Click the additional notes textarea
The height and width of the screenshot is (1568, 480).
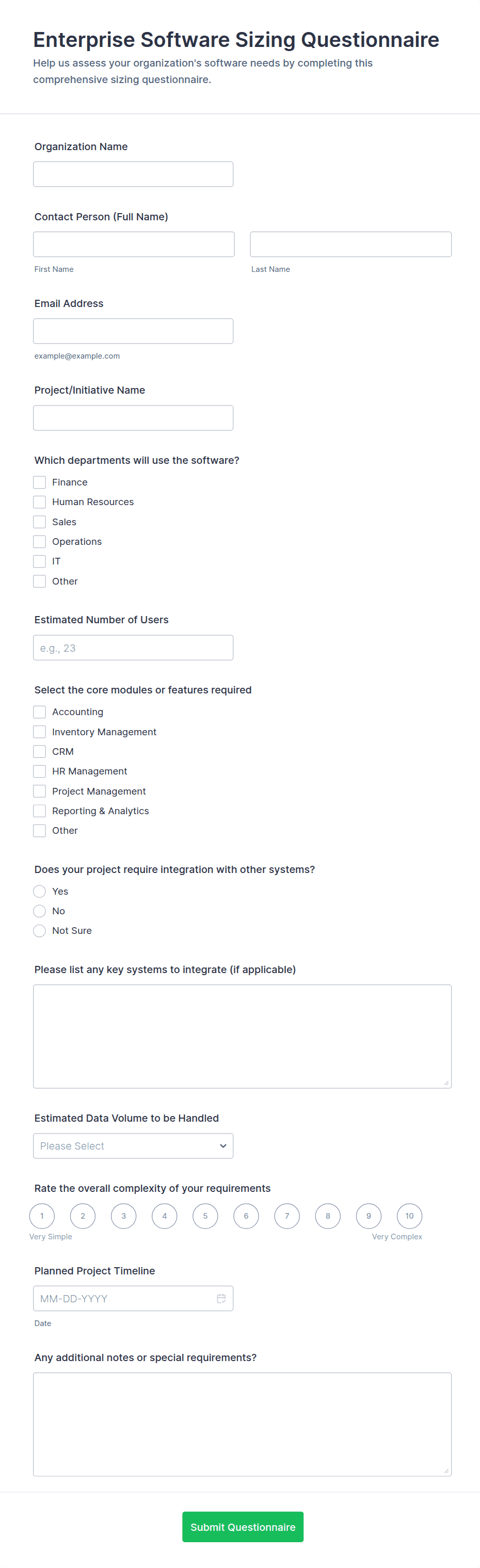[242, 1424]
